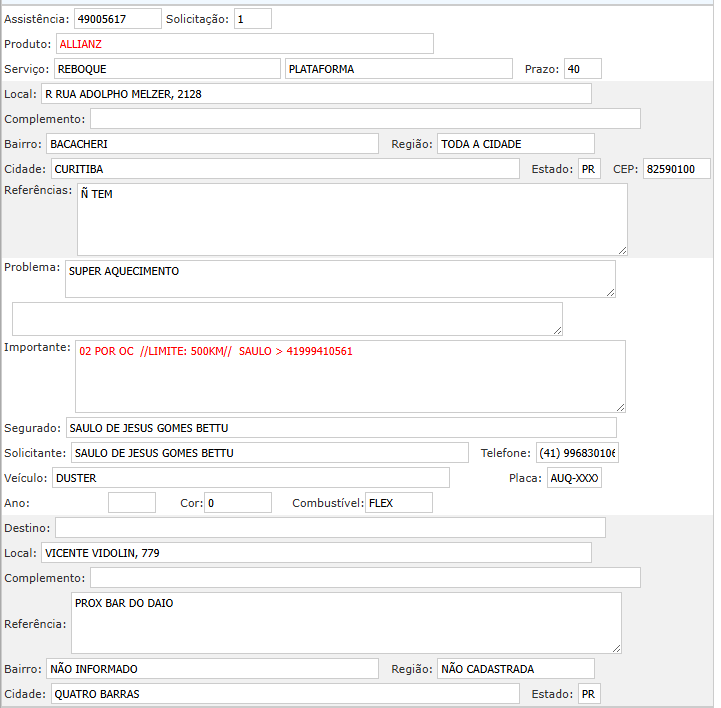This screenshot has height=708, width=721.
Task: Click the empty text area below Problema
Action: click(287, 319)
